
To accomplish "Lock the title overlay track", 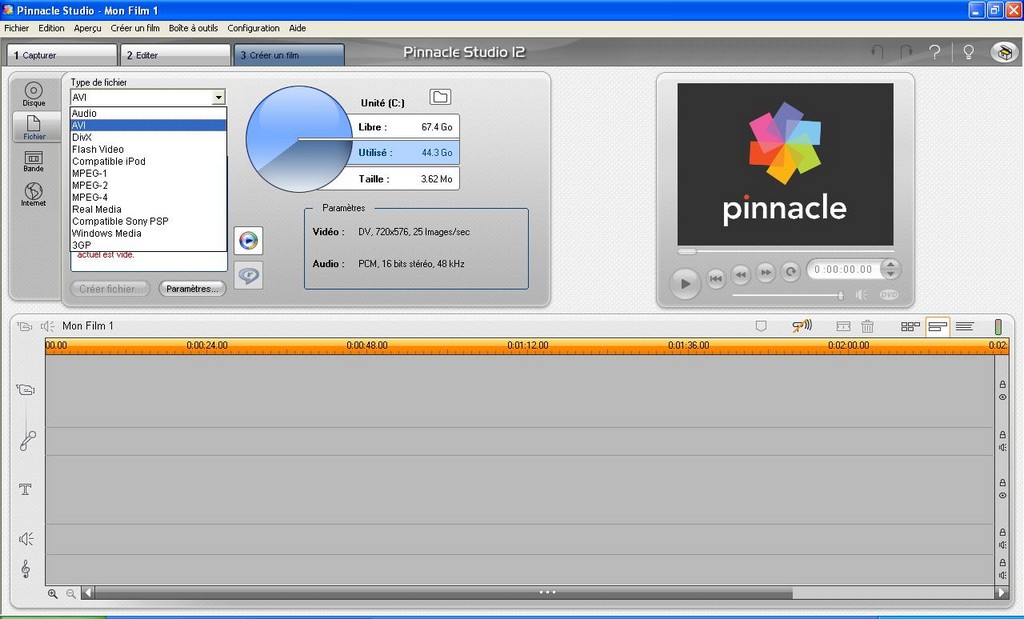I will pos(1002,483).
